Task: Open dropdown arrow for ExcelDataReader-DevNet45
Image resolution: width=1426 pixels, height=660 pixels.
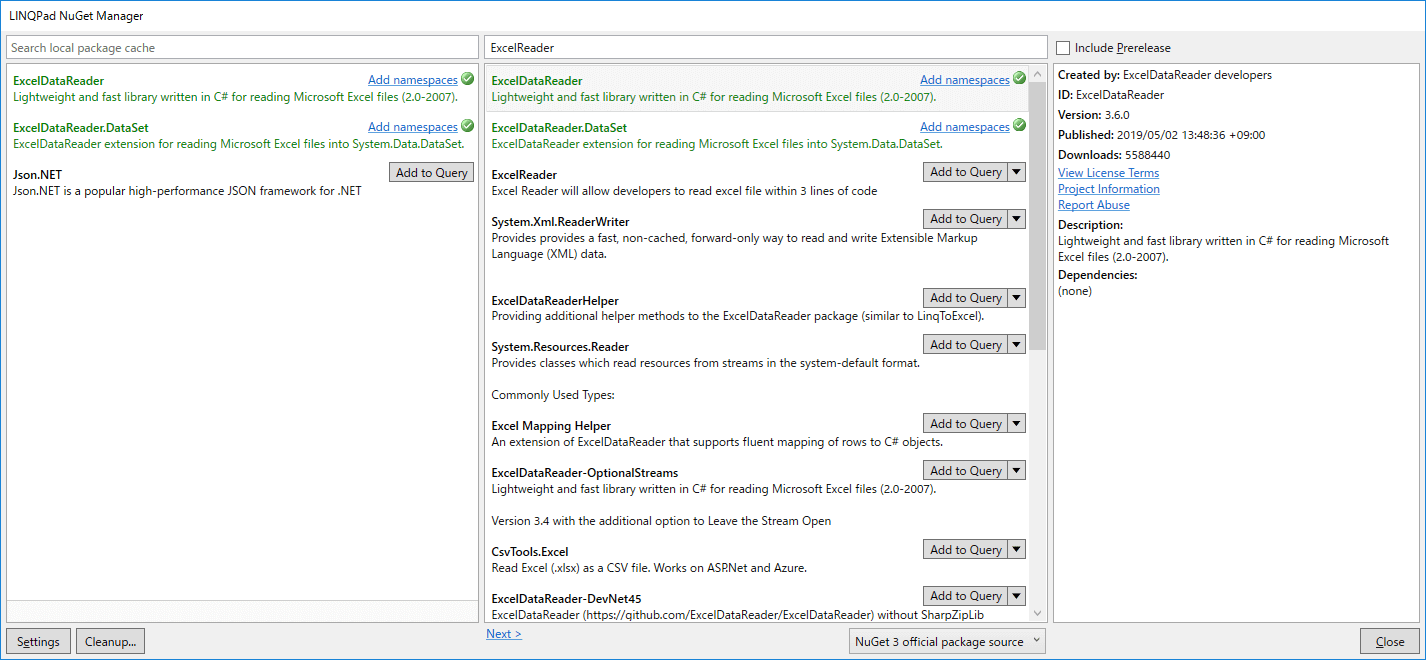Action: 1017,596
